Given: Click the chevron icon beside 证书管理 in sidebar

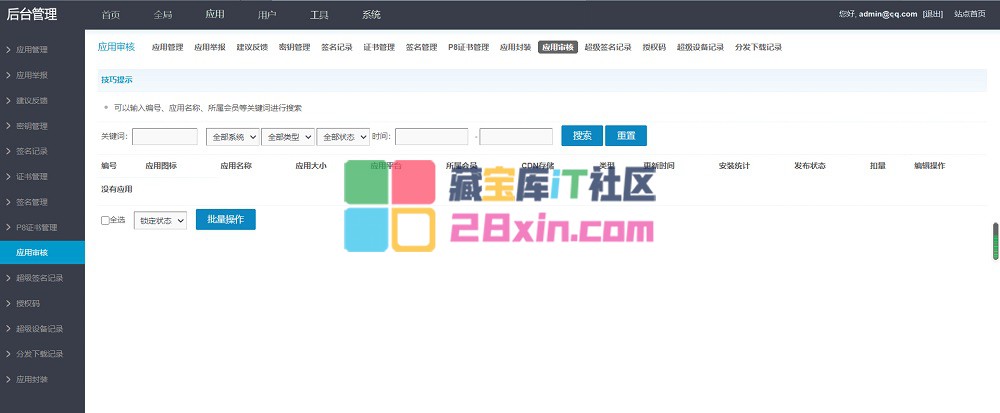Looking at the screenshot, I should coord(8,177).
